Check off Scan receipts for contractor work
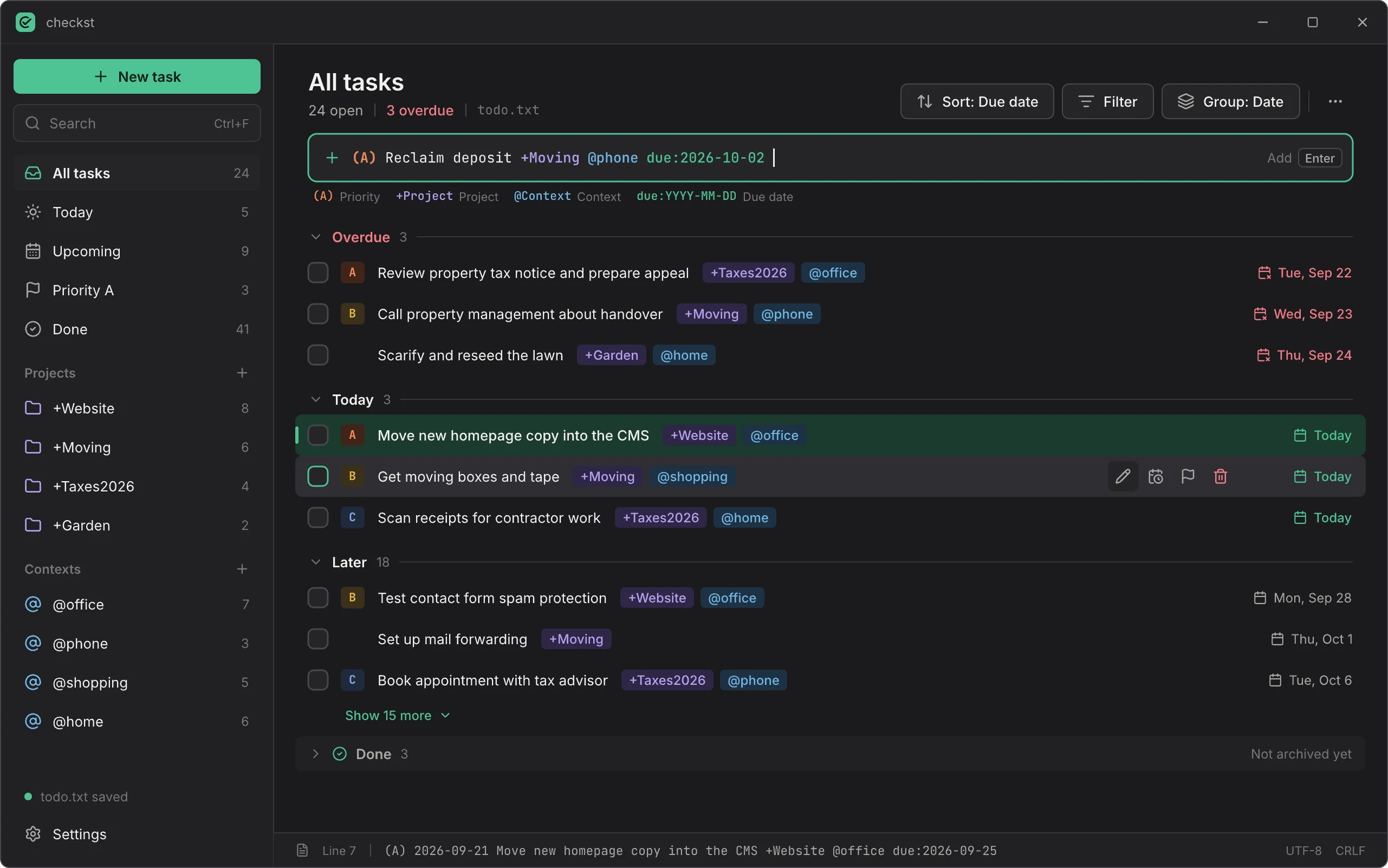The width and height of the screenshot is (1388, 868). (x=317, y=518)
